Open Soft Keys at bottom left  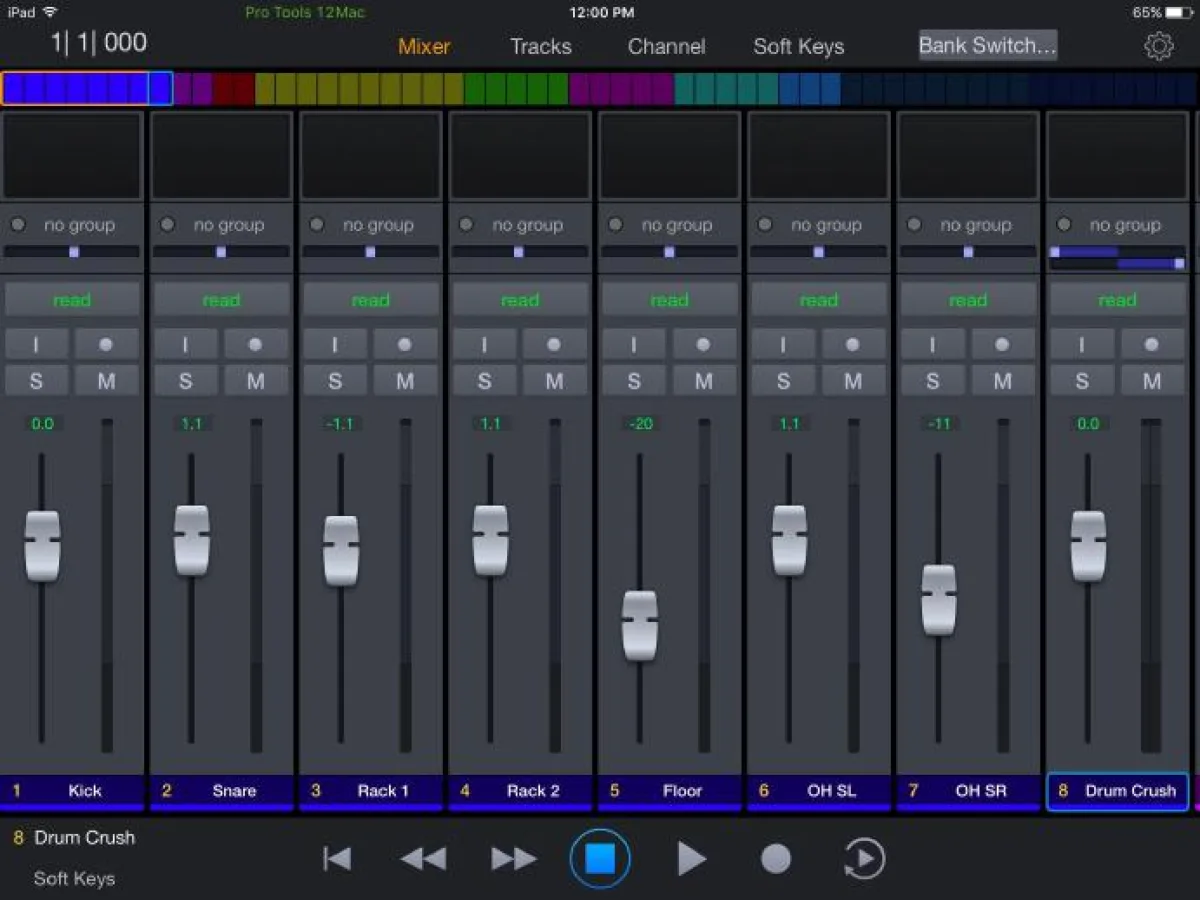pos(74,878)
